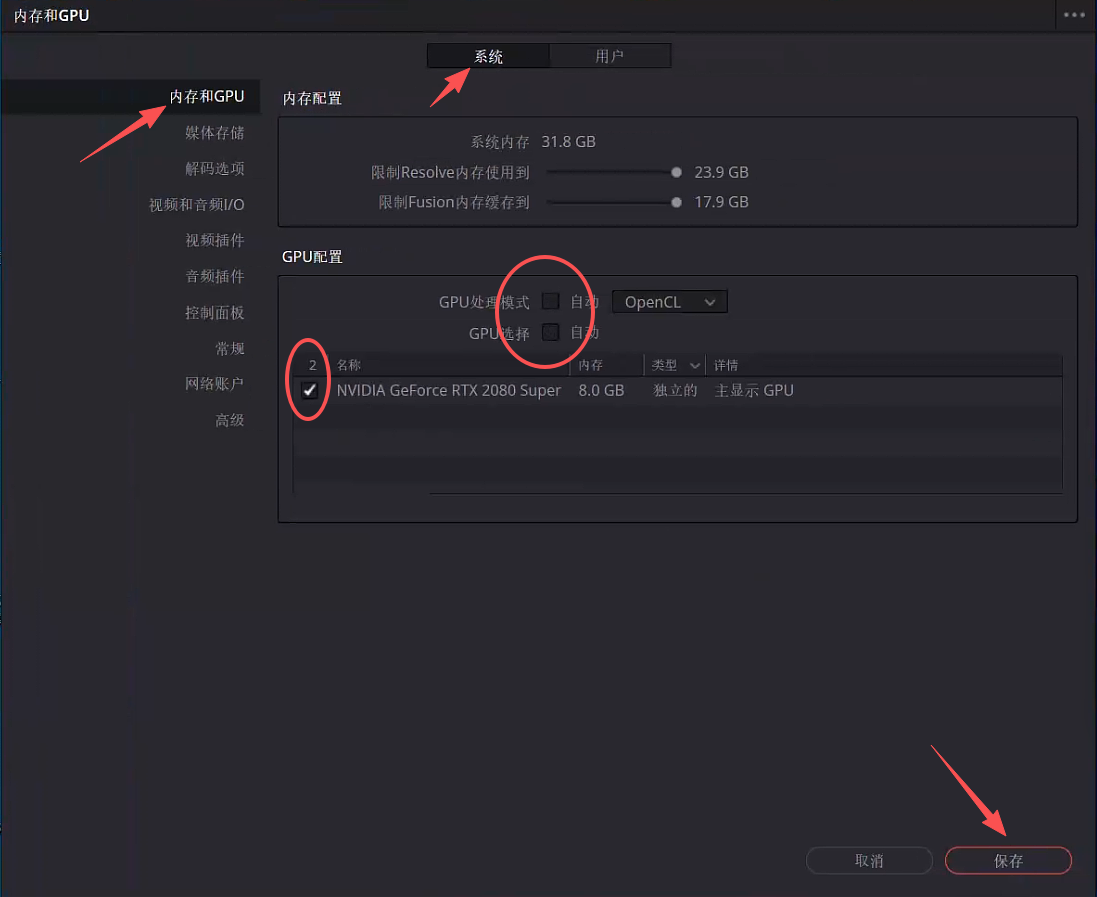This screenshot has width=1097, height=897.
Task: Open the 视频和音频I/O settings page
Action: tap(197, 204)
